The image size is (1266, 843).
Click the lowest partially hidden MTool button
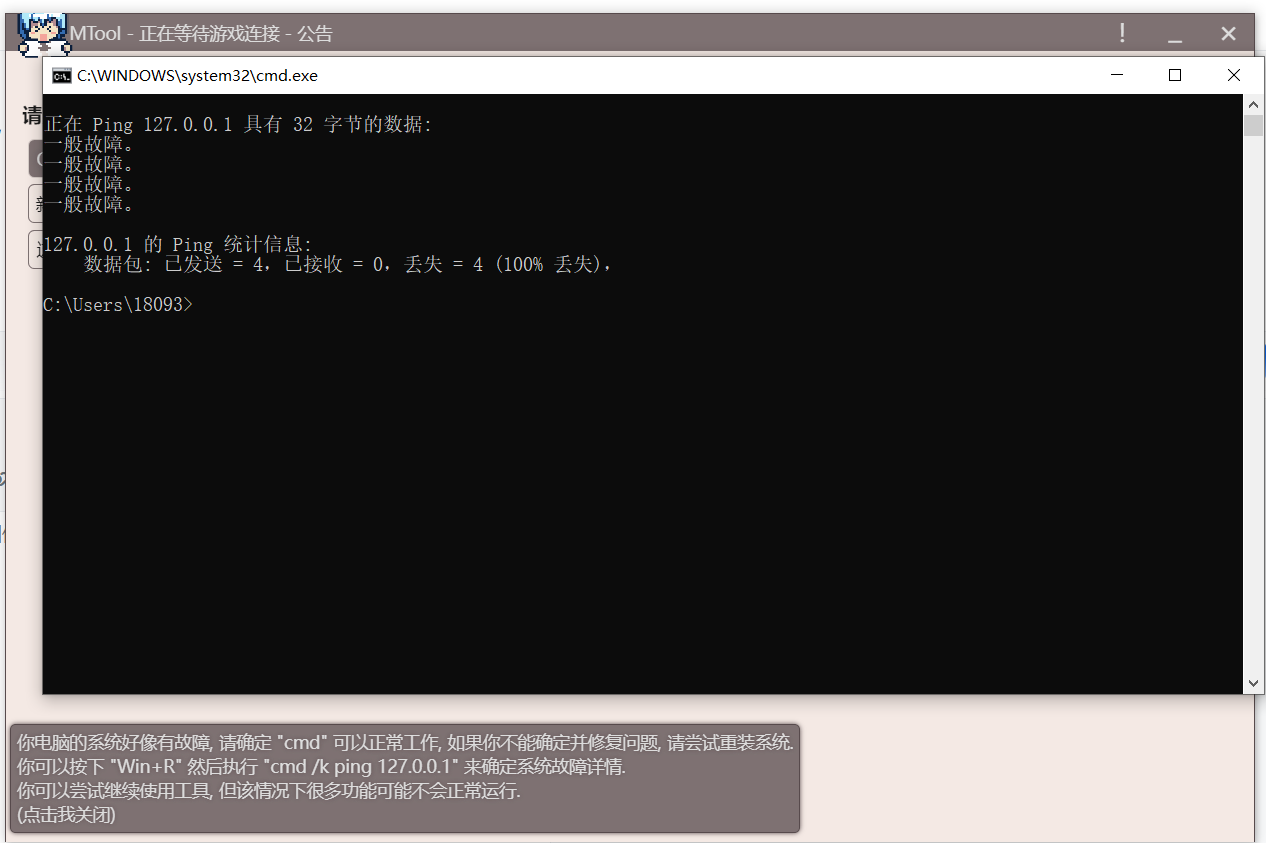click(x=35, y=249)
